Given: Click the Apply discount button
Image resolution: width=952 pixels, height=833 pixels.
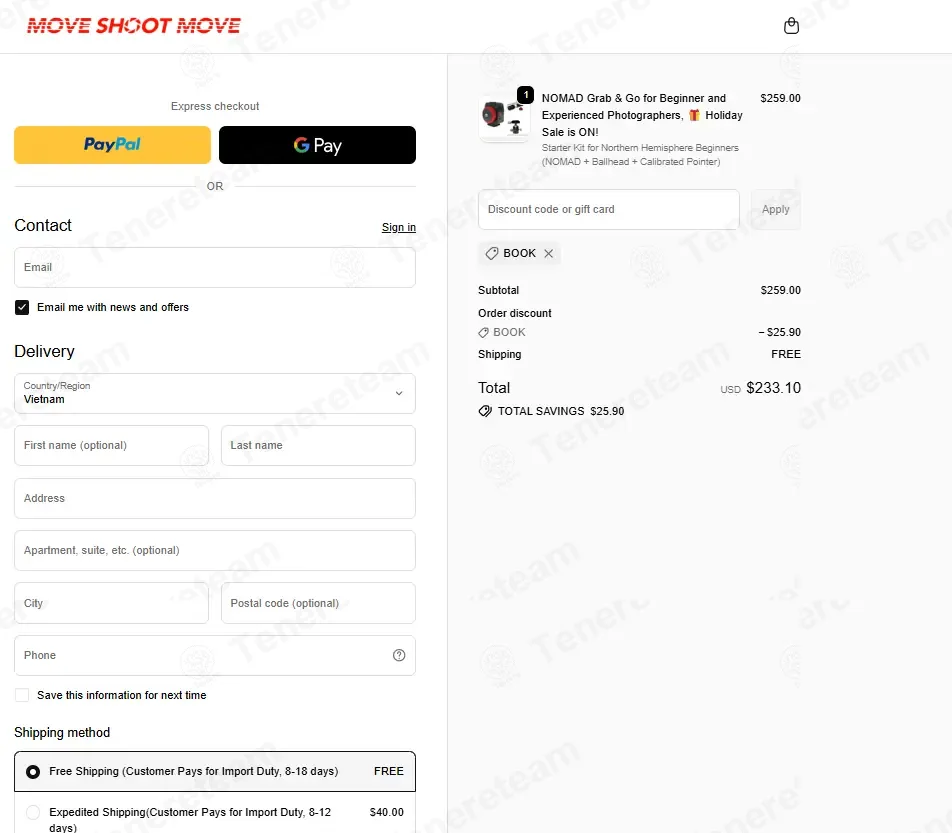Looking at the screenshot, I should (775, 209).
